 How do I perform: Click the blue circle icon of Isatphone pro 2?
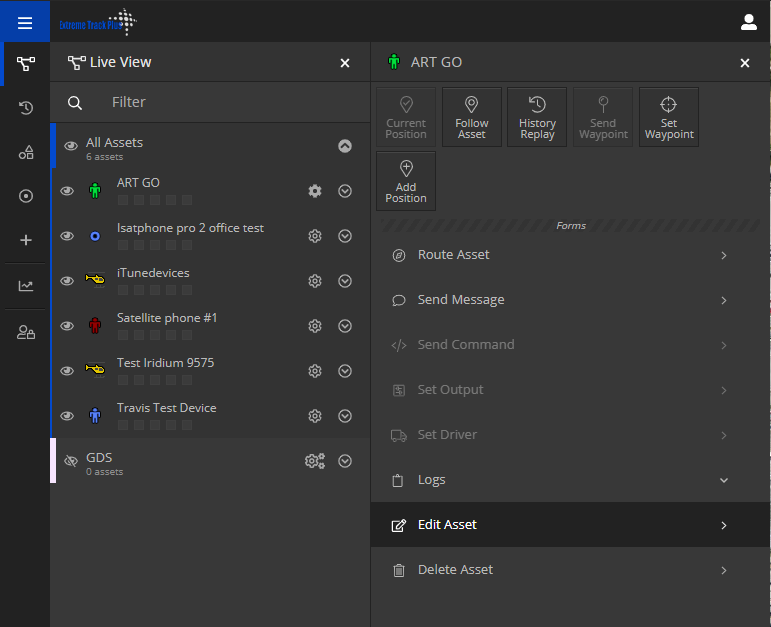[95, 236]
